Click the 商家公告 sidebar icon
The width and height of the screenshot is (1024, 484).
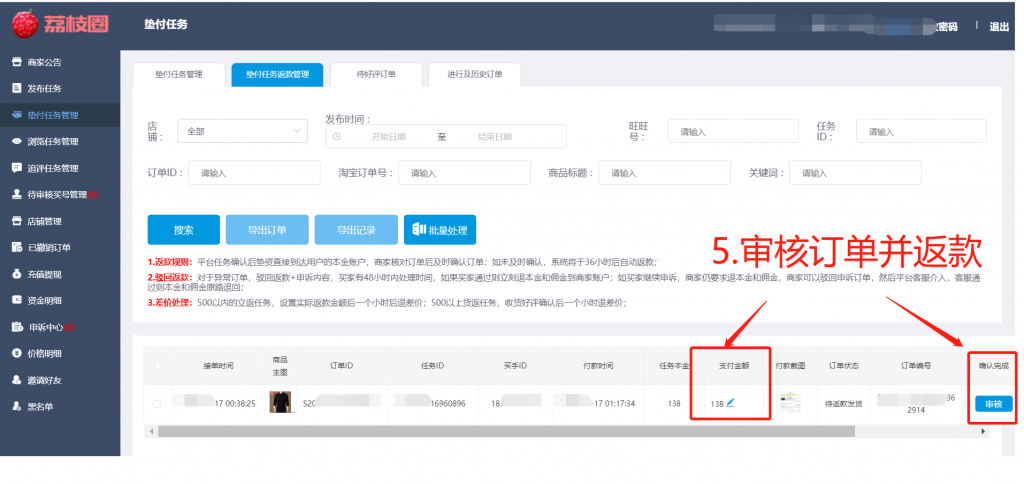click(17, 62)
